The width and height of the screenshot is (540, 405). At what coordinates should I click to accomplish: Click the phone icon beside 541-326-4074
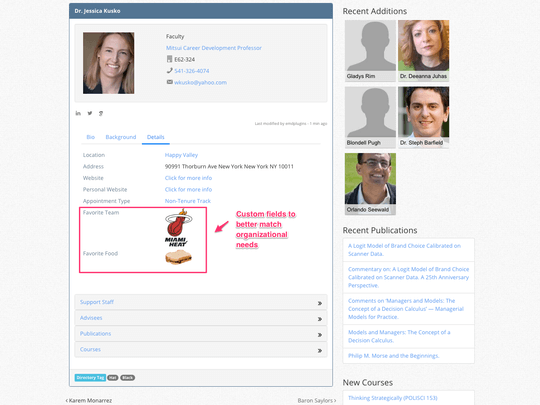[x=169, y=71]
